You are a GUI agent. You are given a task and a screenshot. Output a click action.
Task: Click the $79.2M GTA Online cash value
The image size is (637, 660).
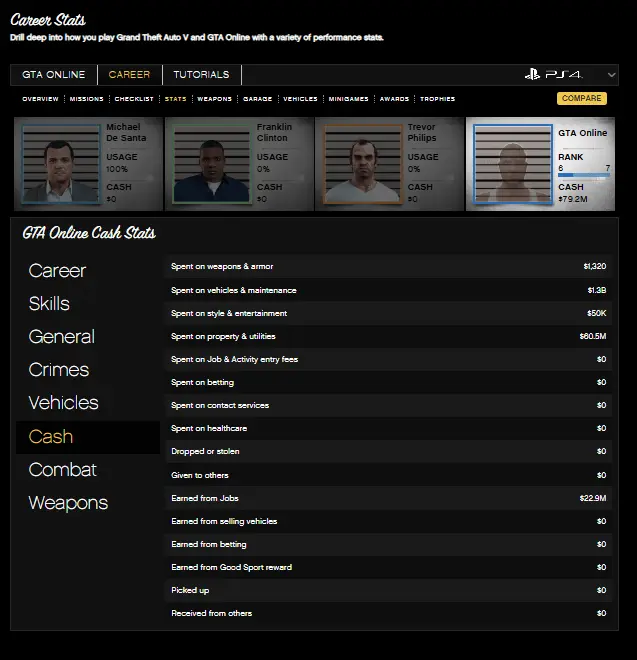click(573, 199)
